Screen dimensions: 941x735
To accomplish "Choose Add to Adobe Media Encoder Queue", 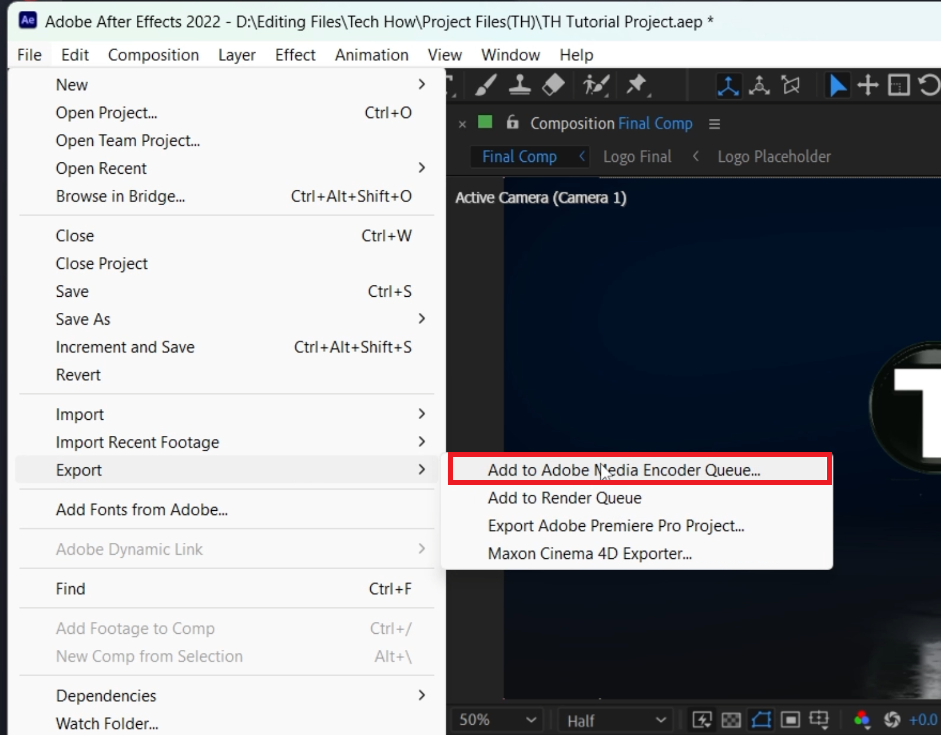I will (x=640, y=470).
